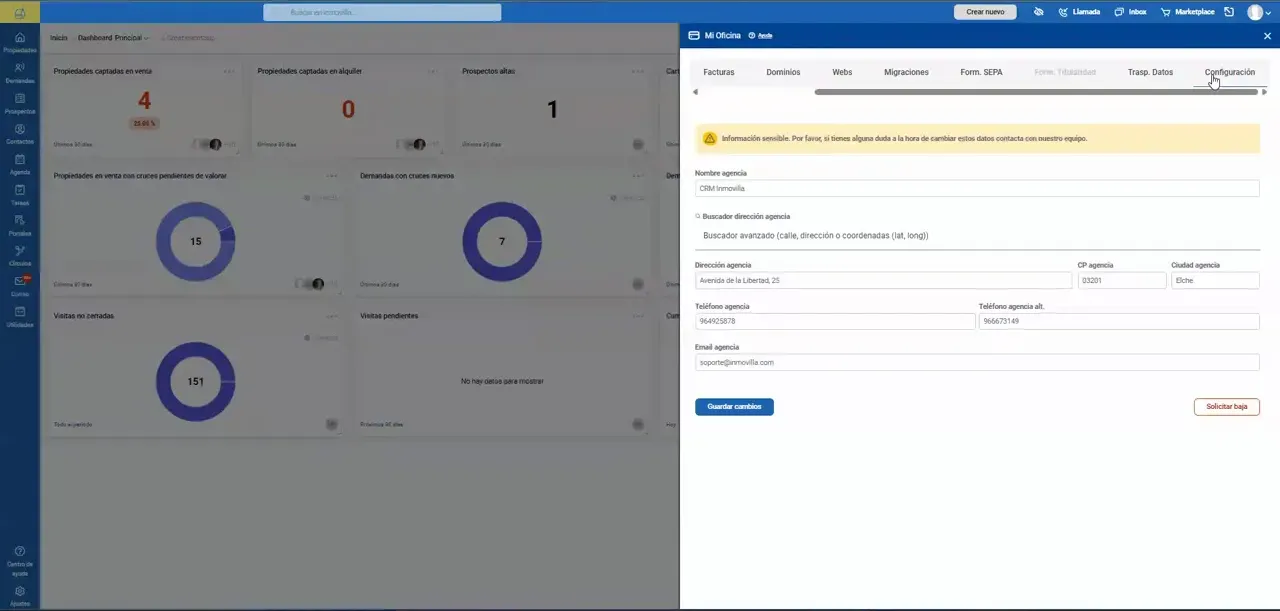Click the horizontal tab scrollbar
Viewport: 1280px width, 611px height.
(x=1035, y=92)
